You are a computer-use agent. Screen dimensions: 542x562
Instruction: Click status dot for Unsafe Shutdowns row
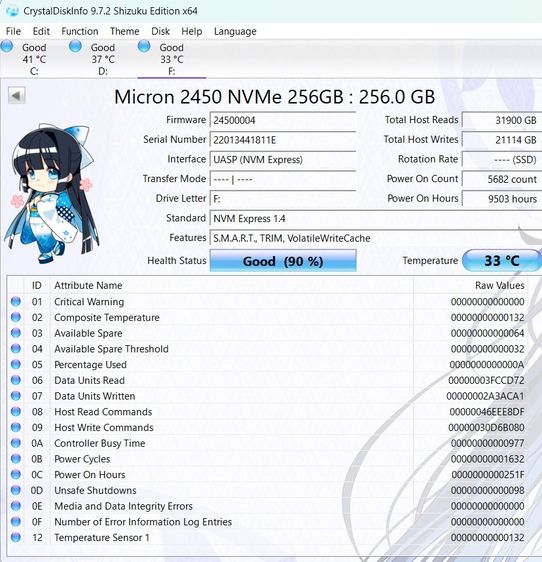16,490
